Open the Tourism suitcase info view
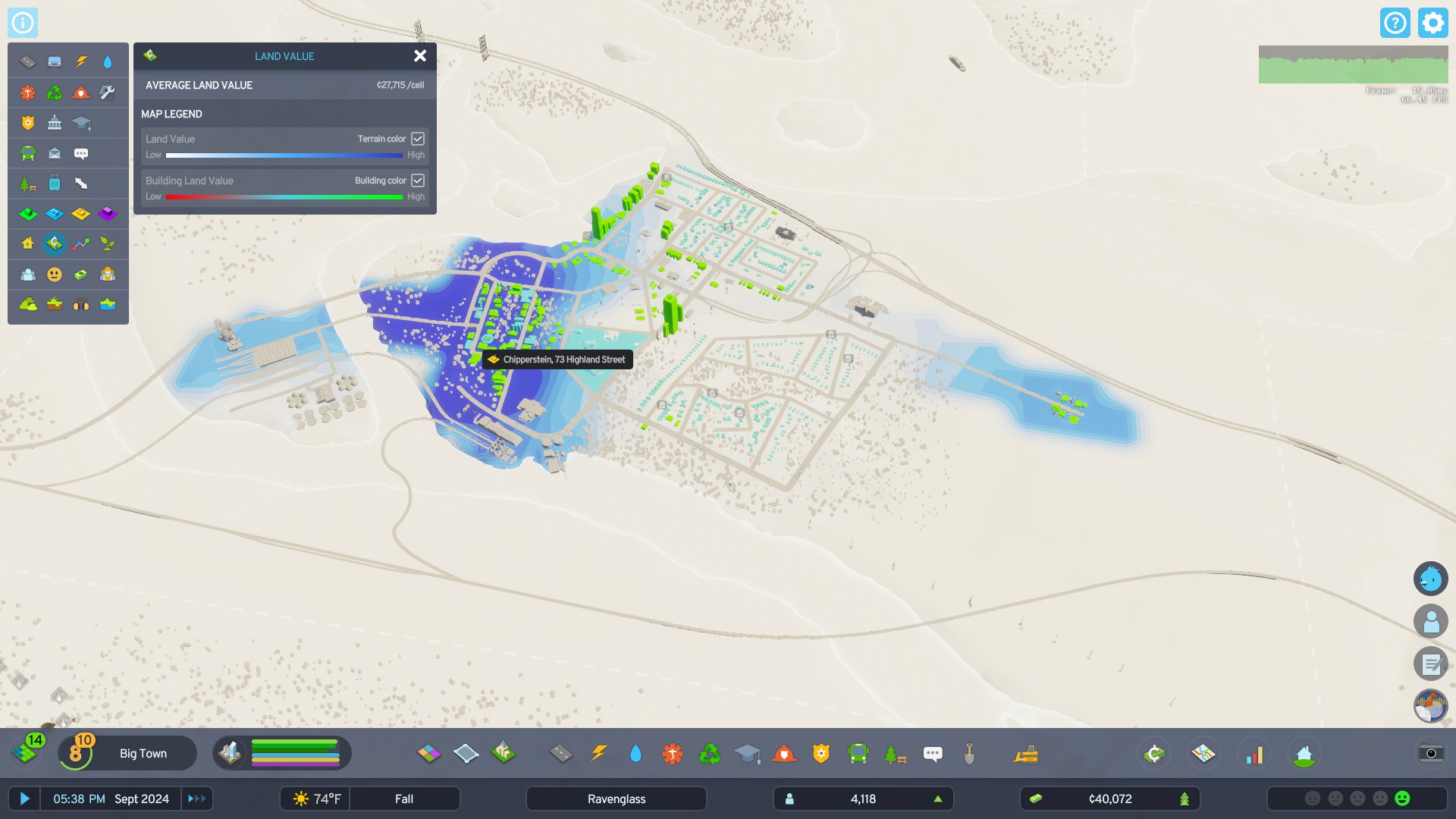 point(55,184)
